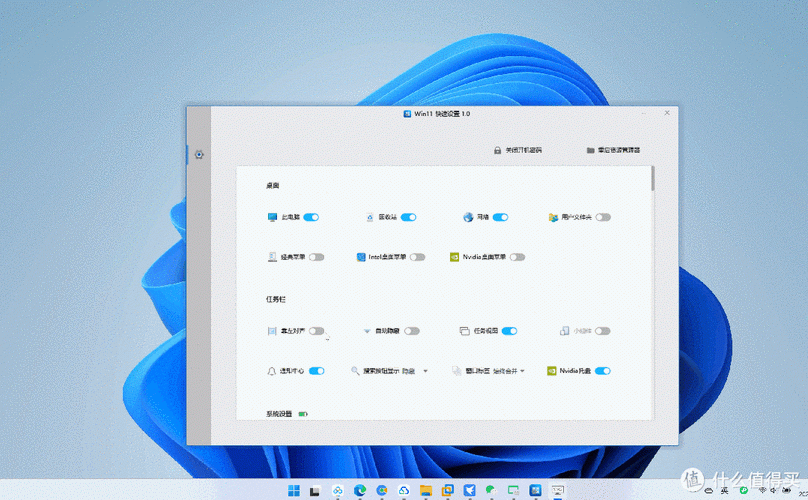Click the settings panel vertical scrollbar
Image resolution: width=808 pixels, height=500 pixels.
652,180
